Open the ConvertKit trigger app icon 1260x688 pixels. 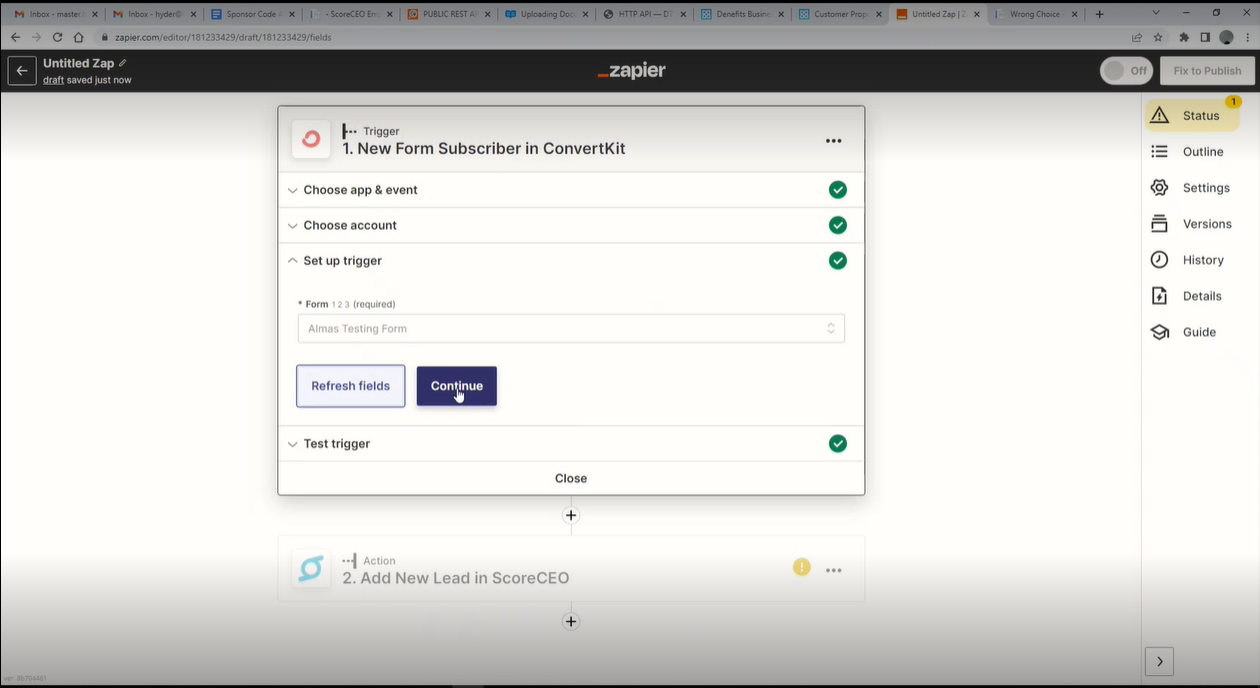[311, 139]
